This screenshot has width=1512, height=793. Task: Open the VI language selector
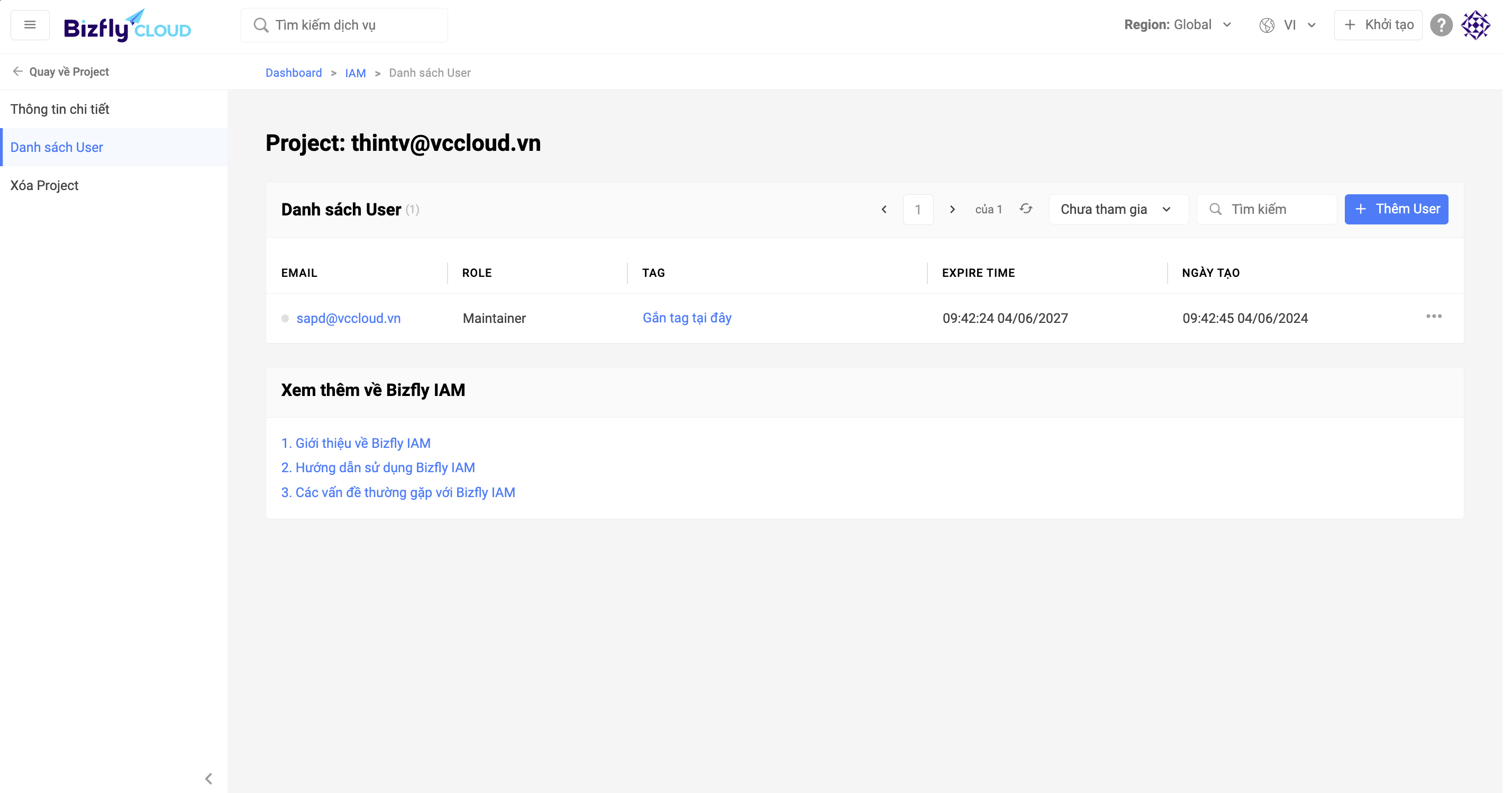coord(1288,25)
